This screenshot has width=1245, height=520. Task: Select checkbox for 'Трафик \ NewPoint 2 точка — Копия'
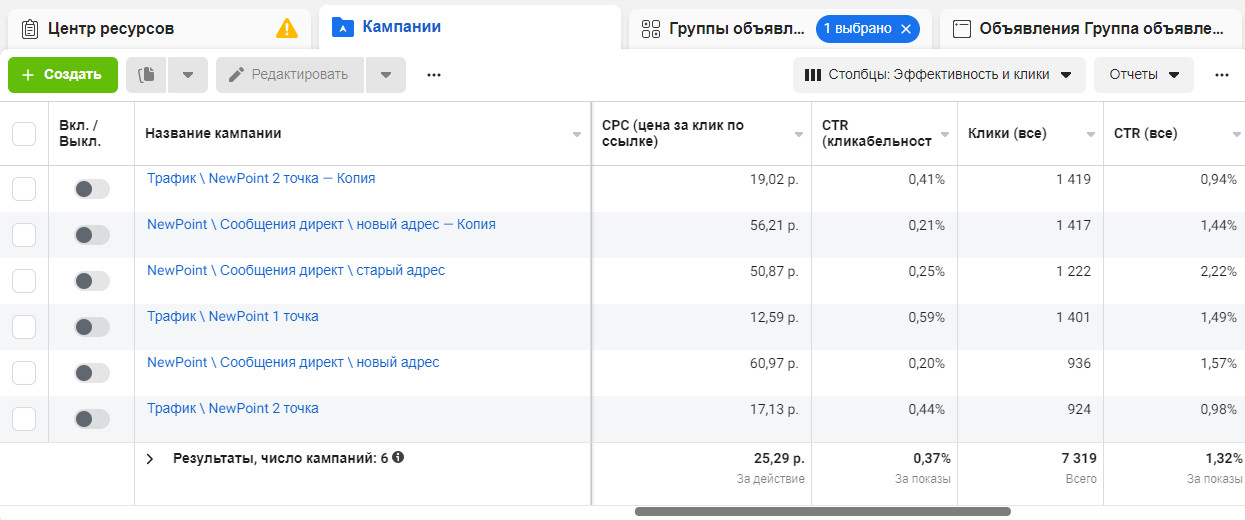pyautogui.click(x=24, y=189)
